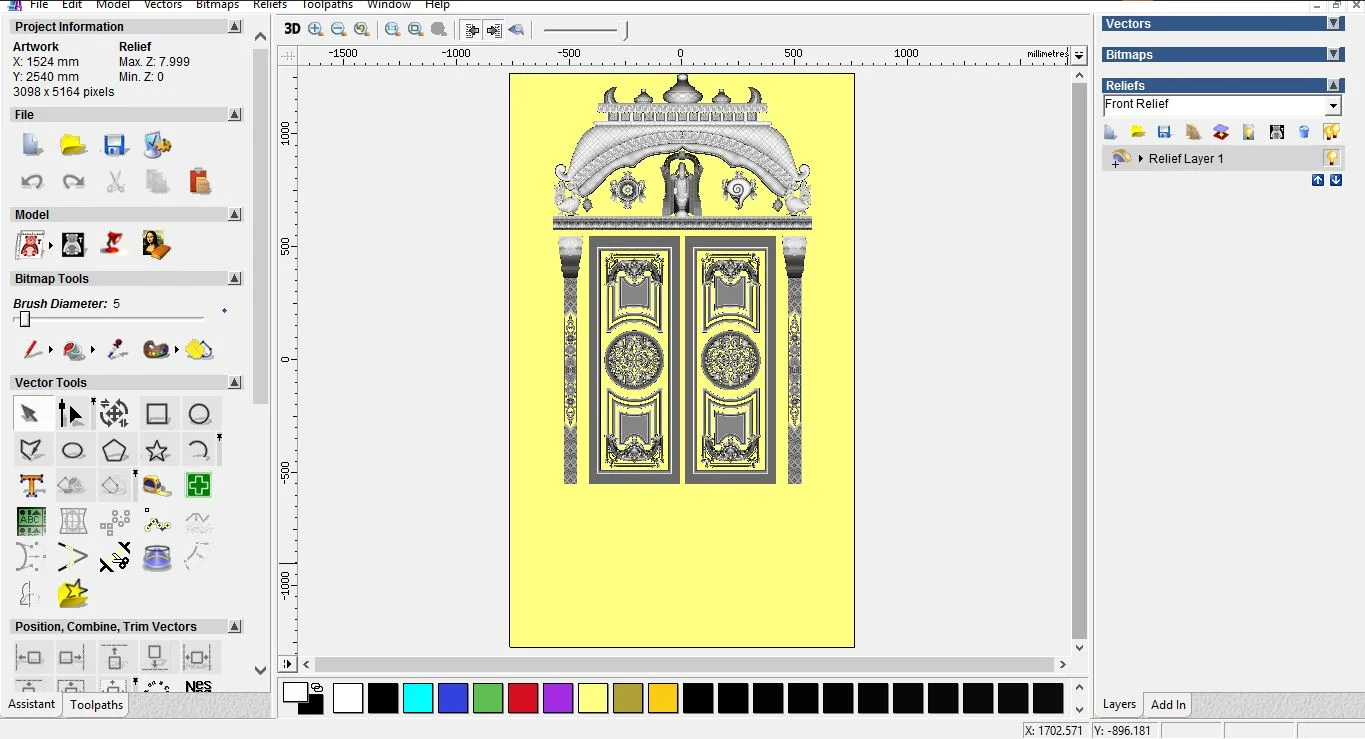Open the Toolpaths menu

[327, 5]
